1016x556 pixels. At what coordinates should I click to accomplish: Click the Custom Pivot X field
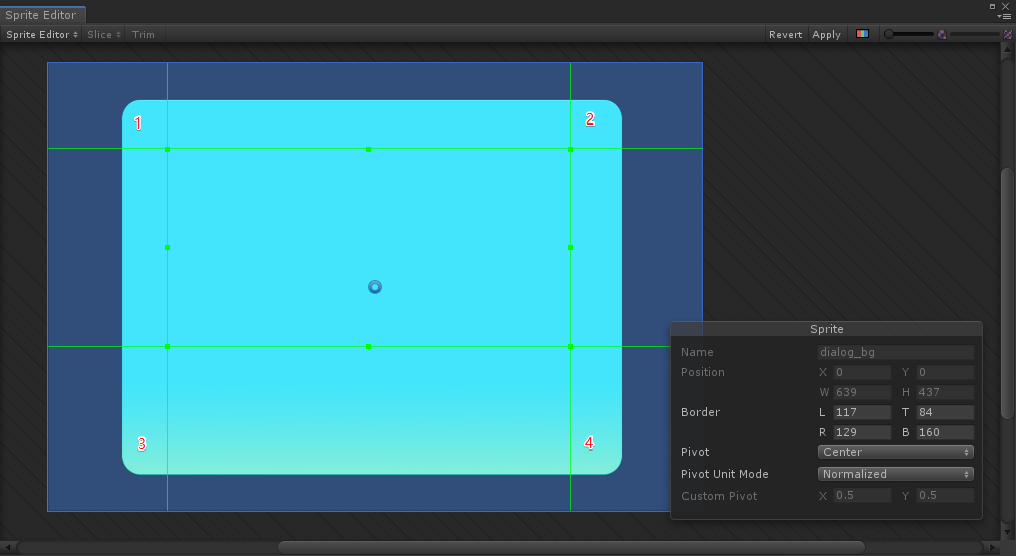pyautogui.click(x=862, y=495)
